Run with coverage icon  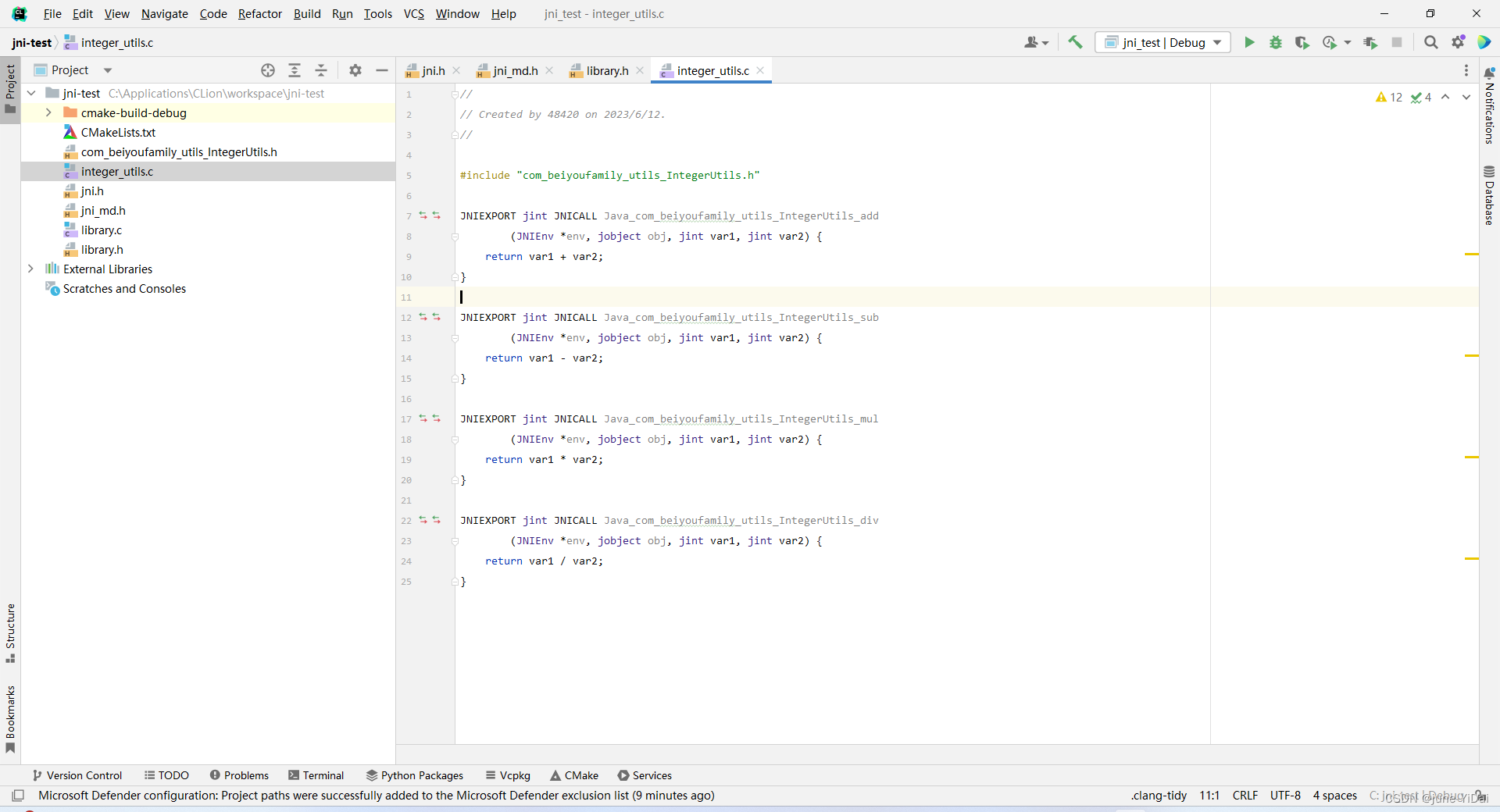click(x=1302, y=42)
